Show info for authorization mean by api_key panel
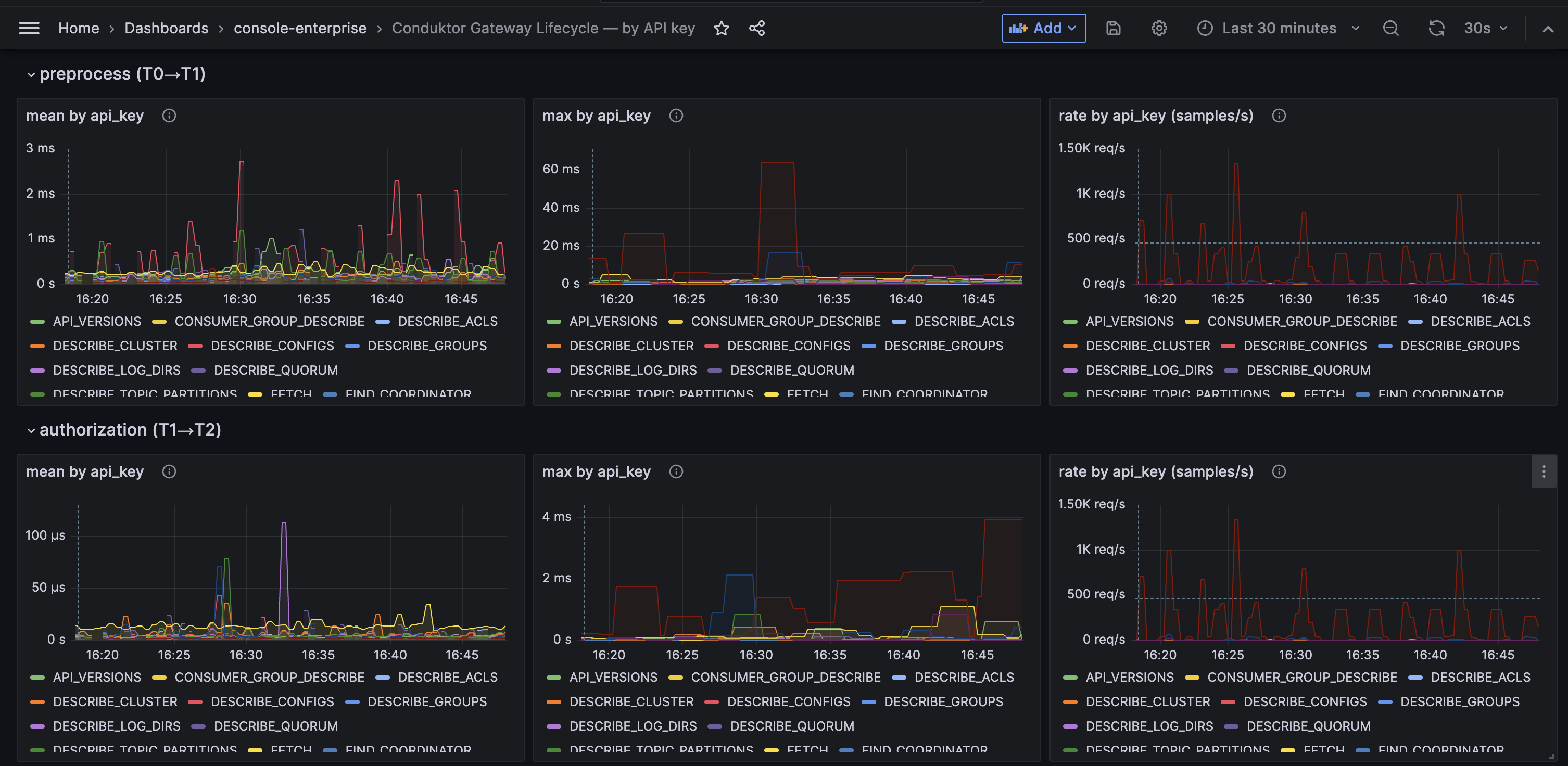1568x766 pixels. tap(169, 471)
